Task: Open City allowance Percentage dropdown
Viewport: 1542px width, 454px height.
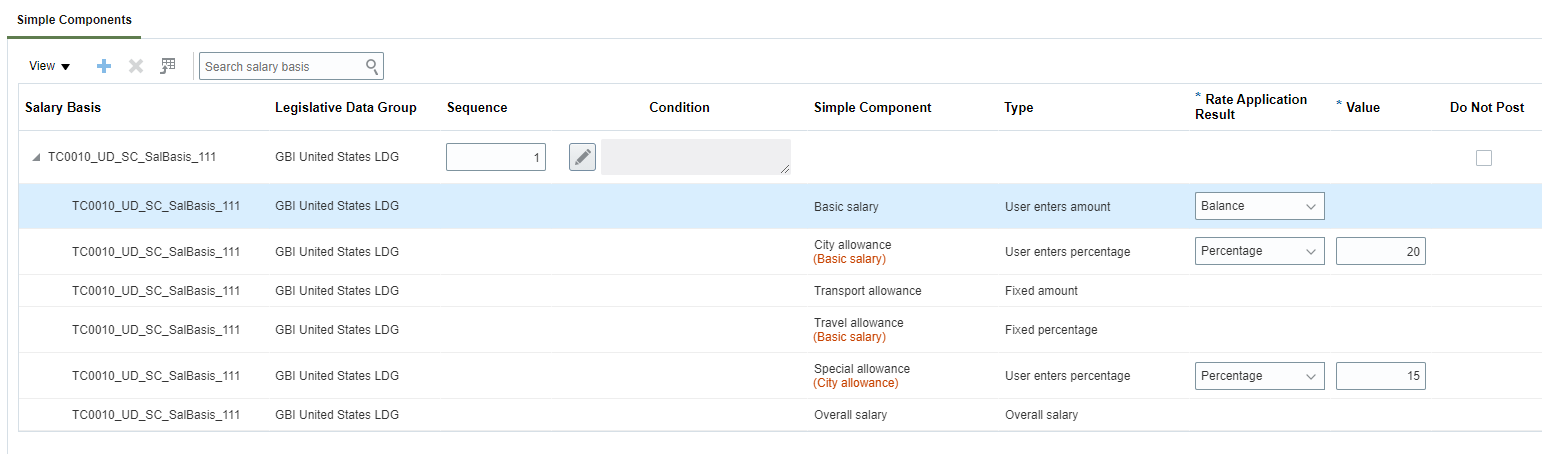Action: pyautogui.click(x=1259, y=251)
